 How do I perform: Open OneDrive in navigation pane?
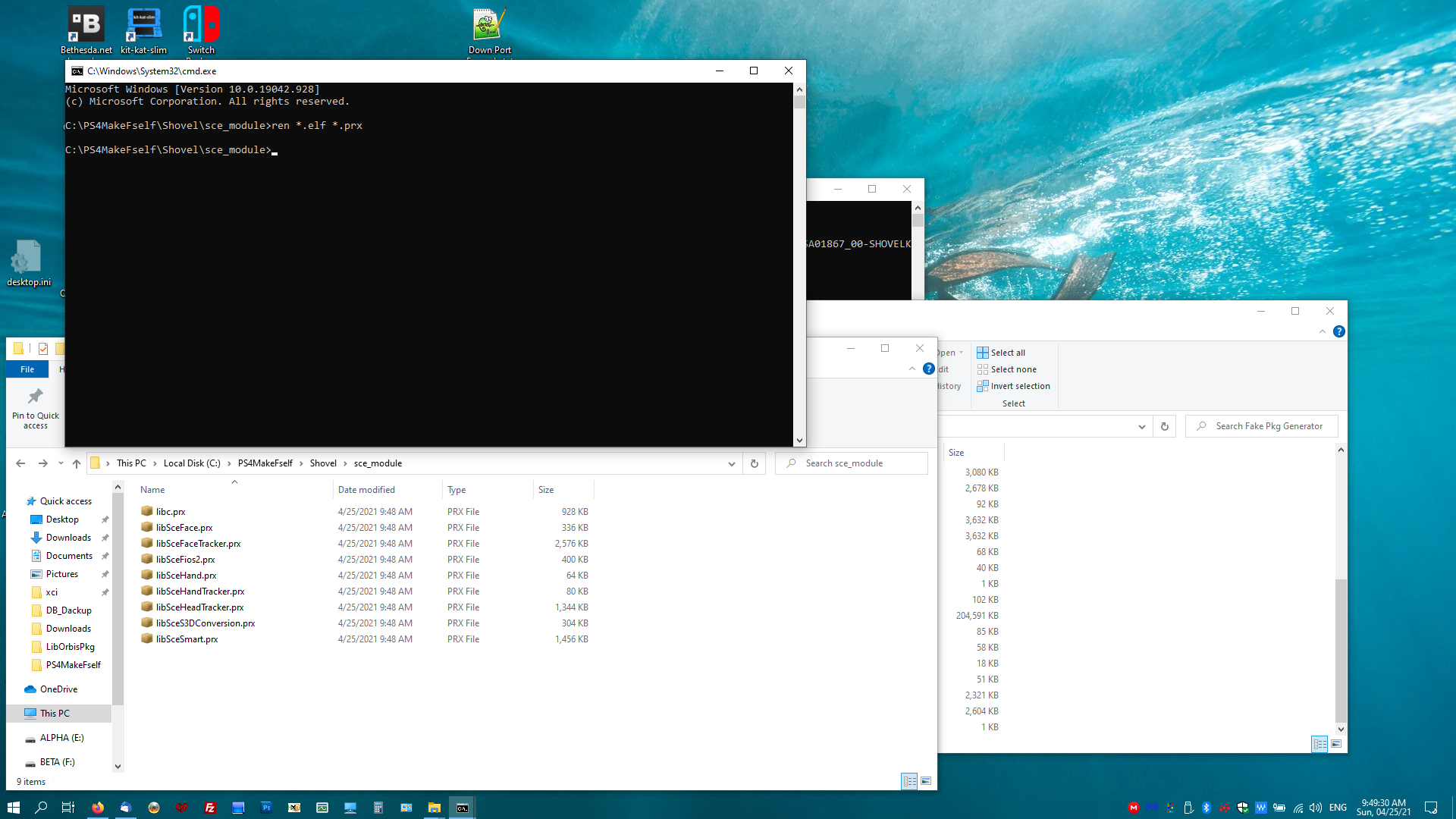[58, 689]
